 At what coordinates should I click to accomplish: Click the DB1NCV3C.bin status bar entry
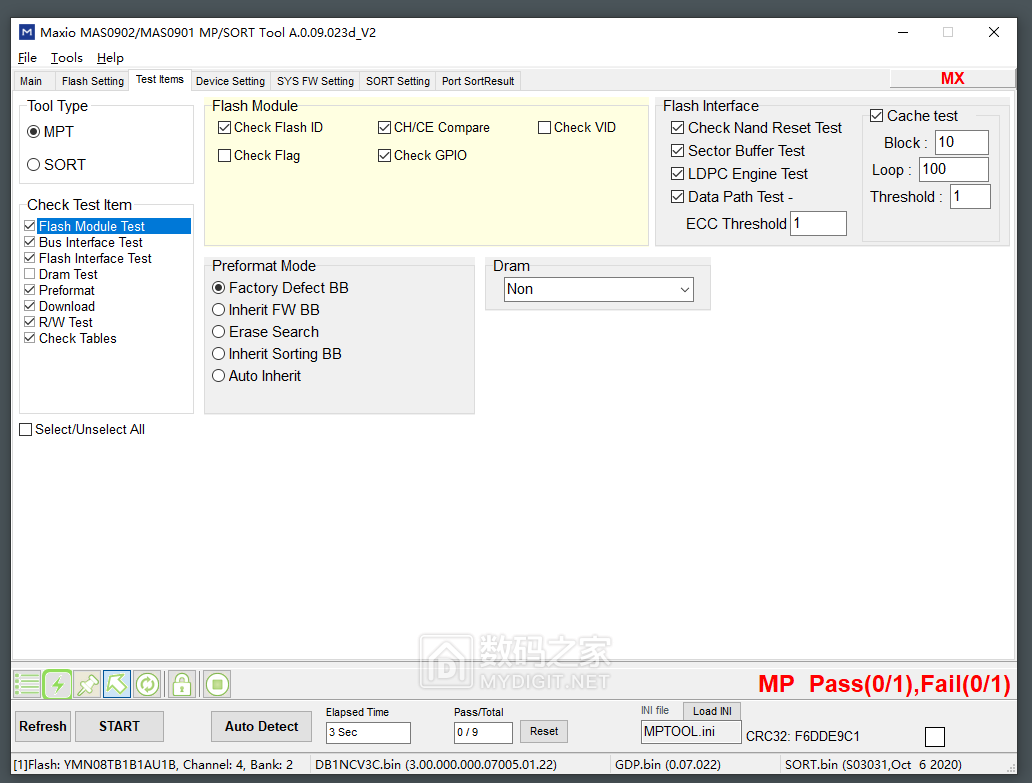(436, 765)
